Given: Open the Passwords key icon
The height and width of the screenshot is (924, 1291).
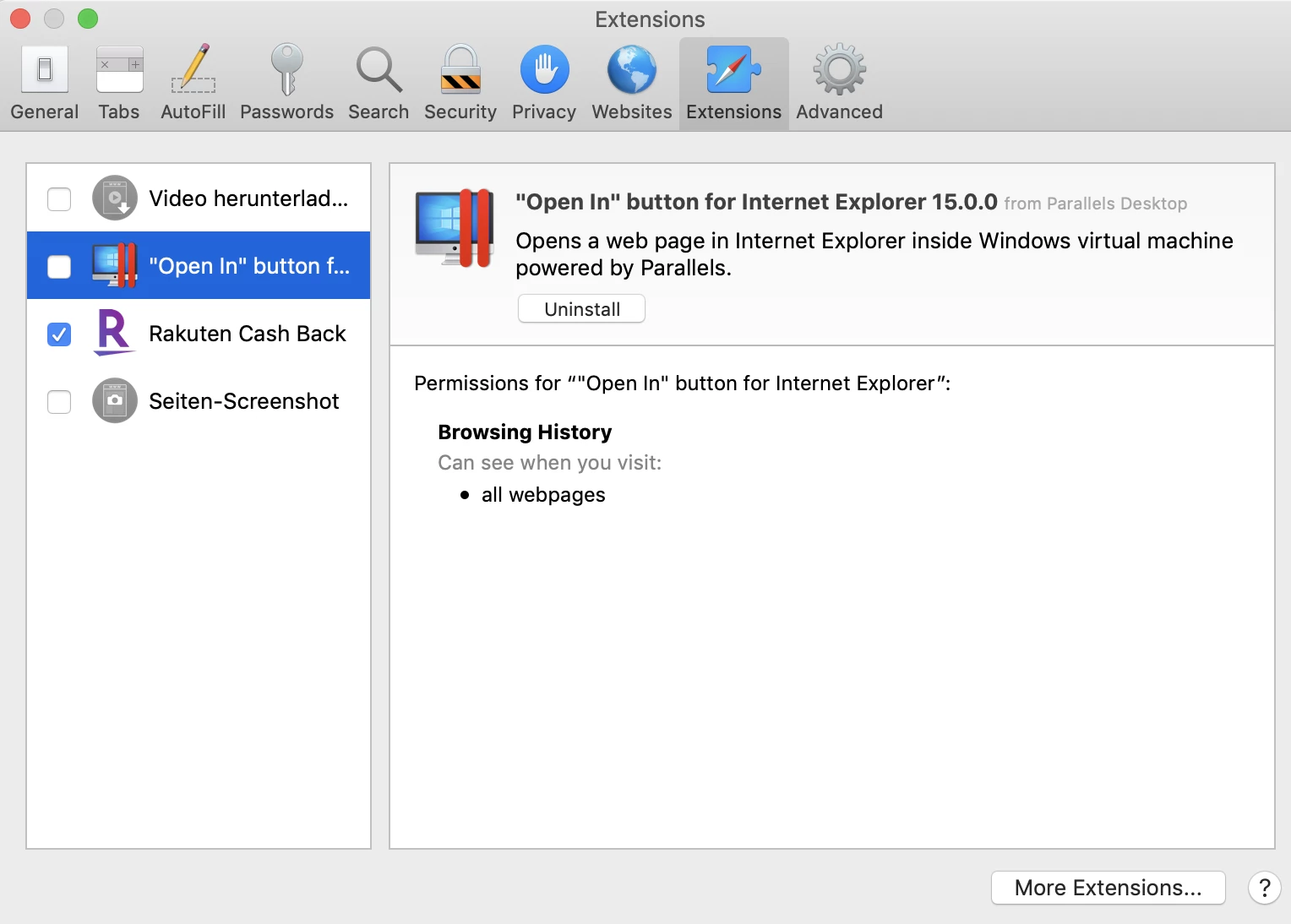Looking at the screenshot, I should [286, 69].
